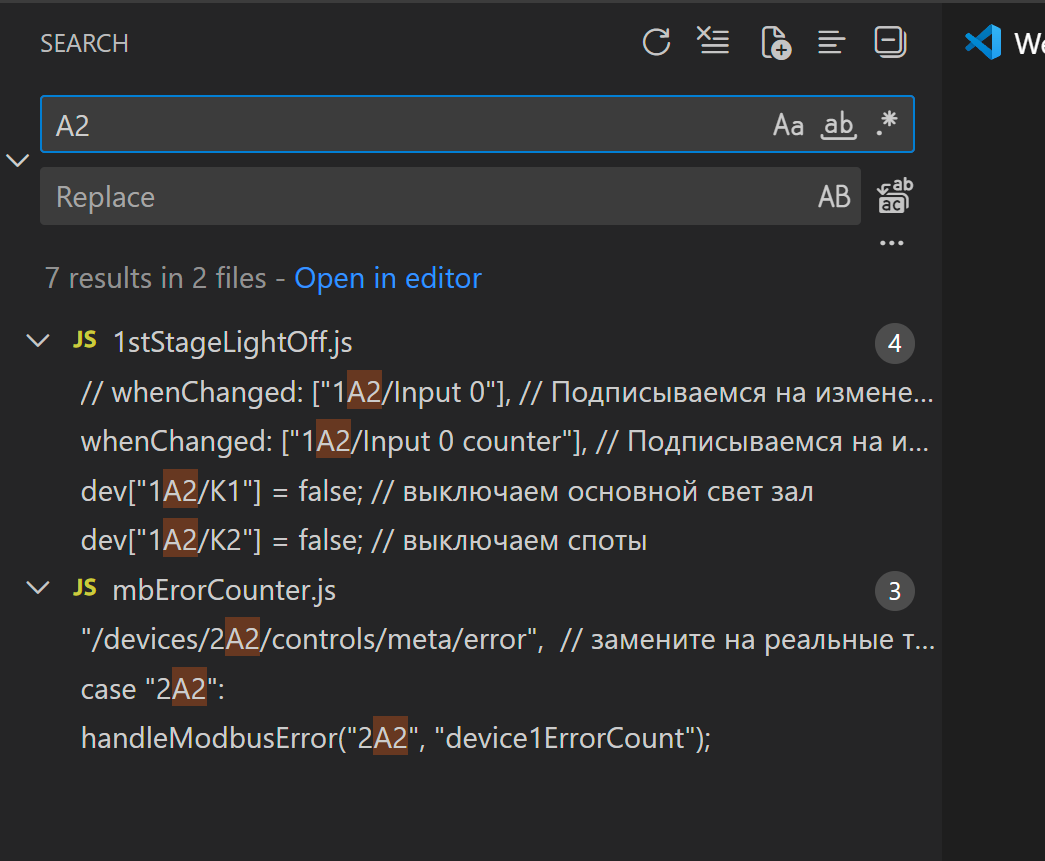Open a new search editor
Screen dimensions: 1045x861
775,43
